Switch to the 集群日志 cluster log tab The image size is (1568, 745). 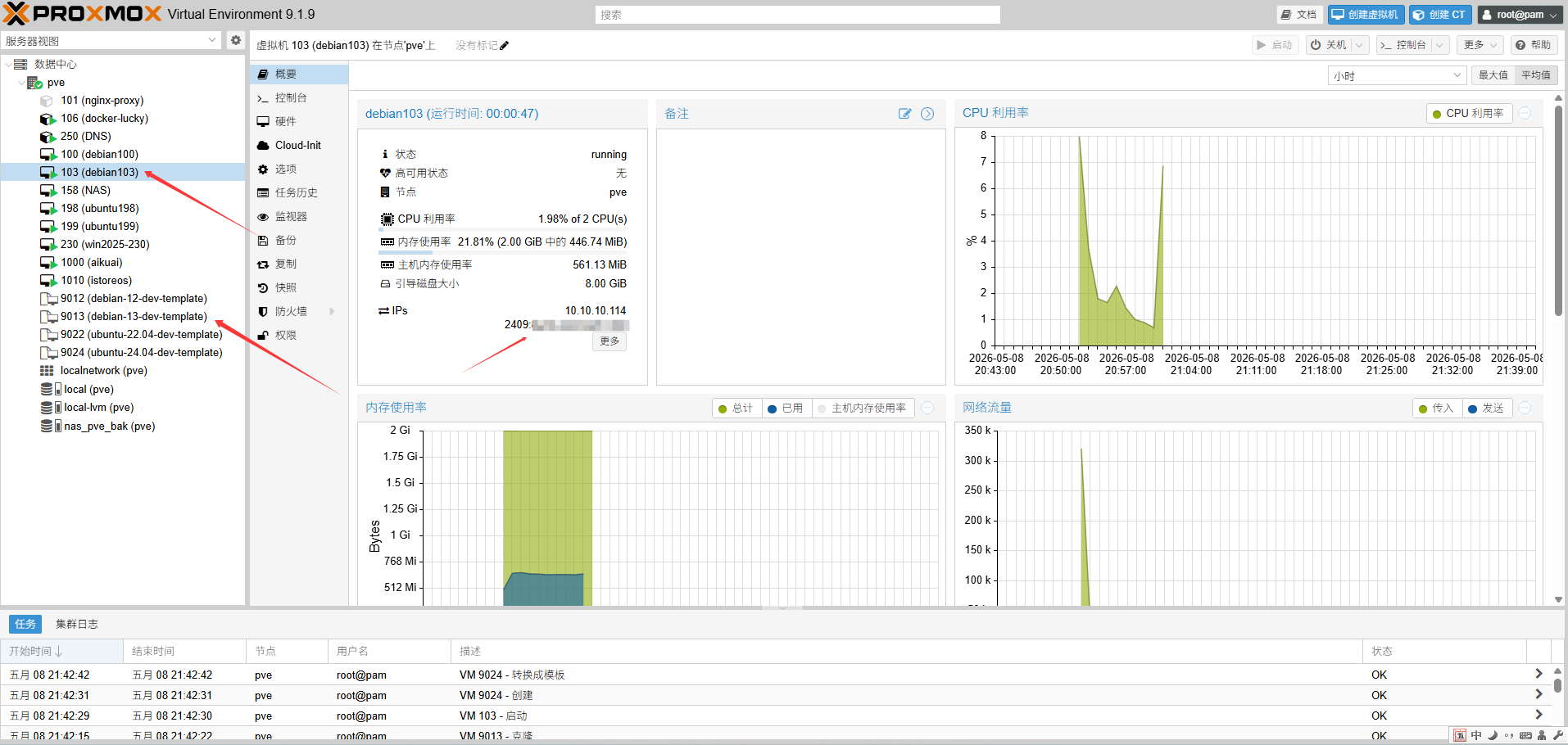click(x=77, y=624)
